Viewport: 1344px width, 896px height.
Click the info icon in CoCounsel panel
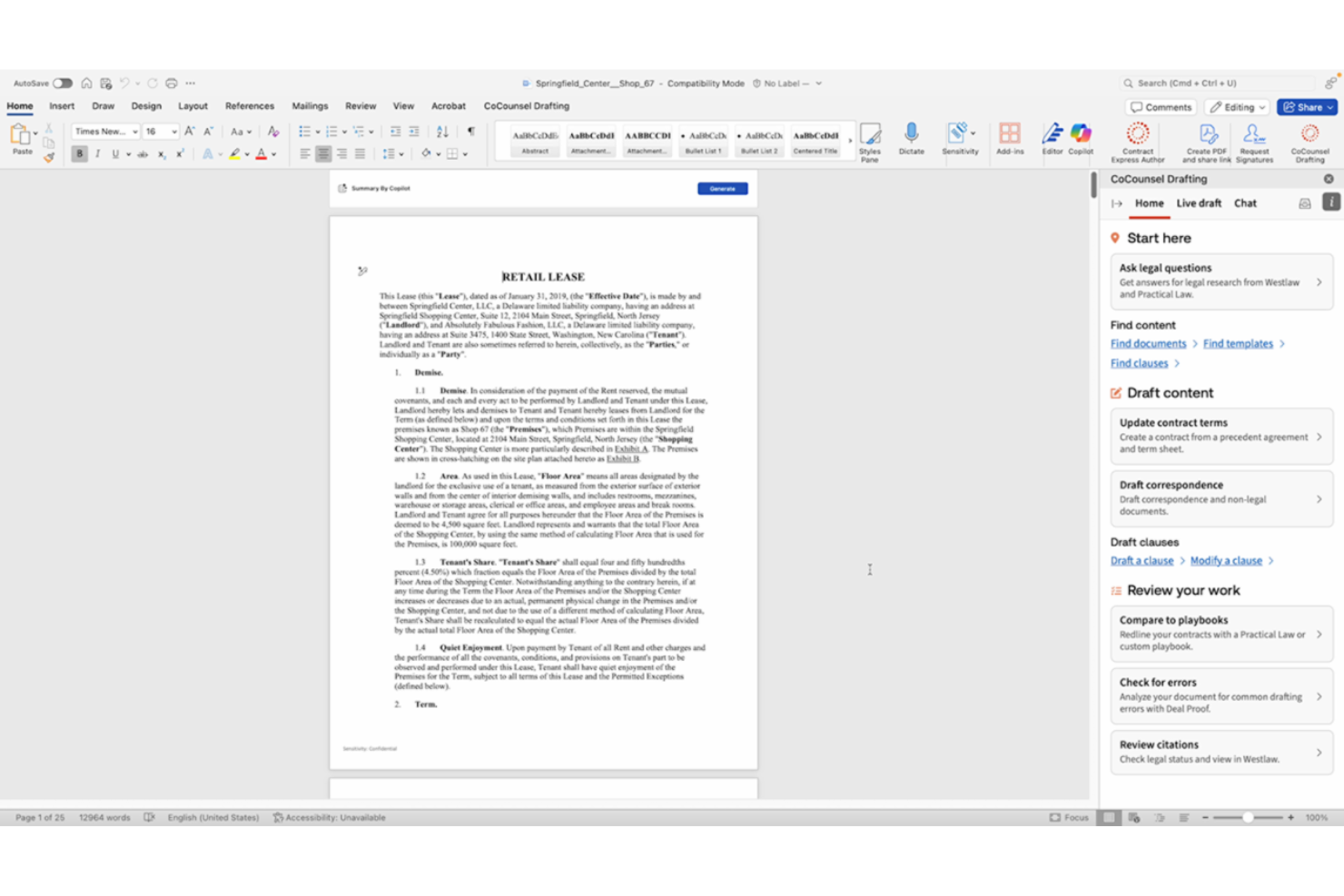click(x=1331, y=202)
